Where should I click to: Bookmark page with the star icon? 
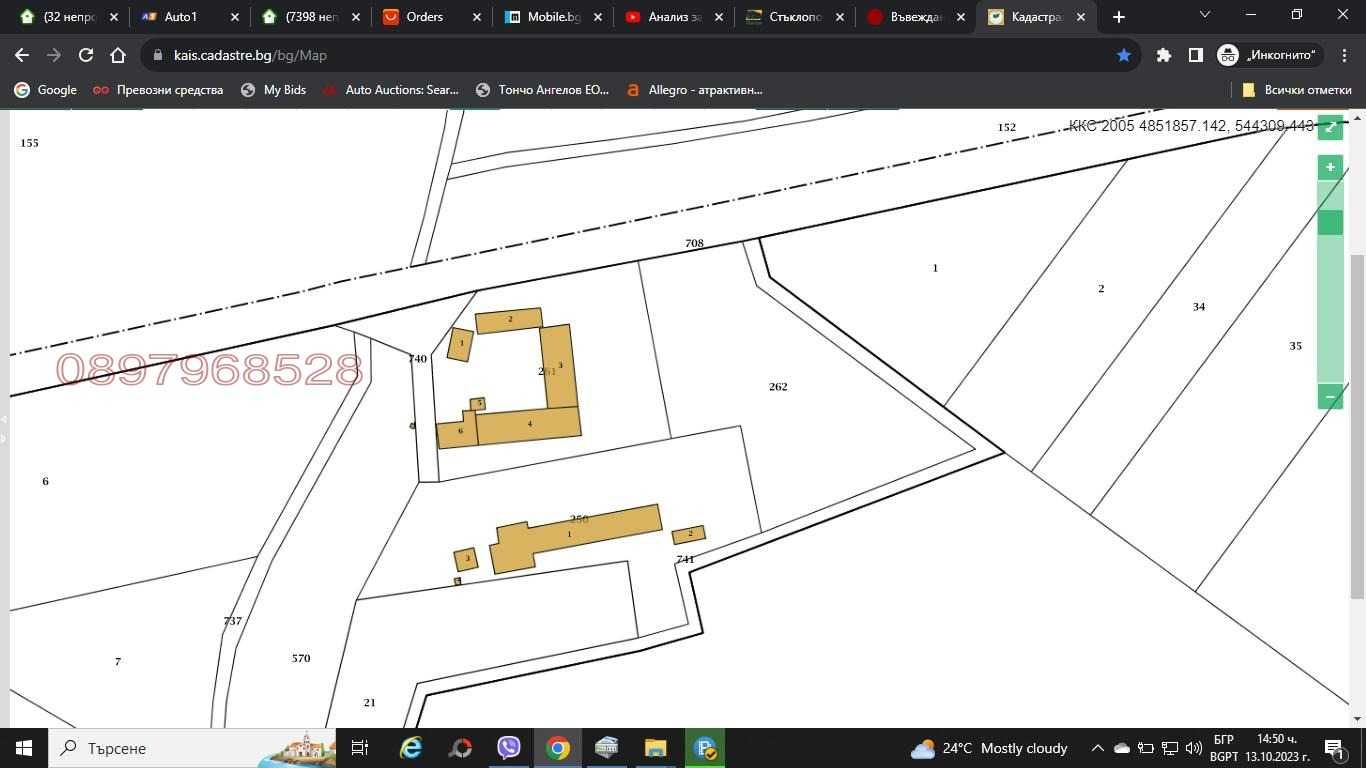(1124, 55)
